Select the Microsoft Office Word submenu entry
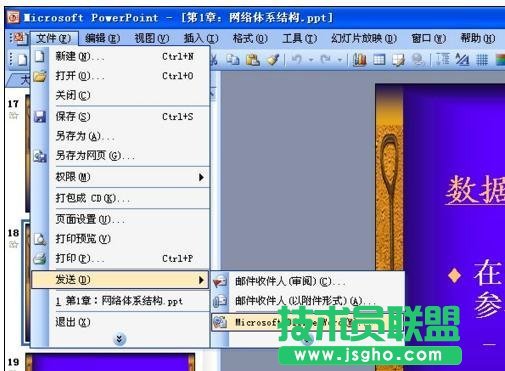Screen dimensions: 505x371 point(308,322)
